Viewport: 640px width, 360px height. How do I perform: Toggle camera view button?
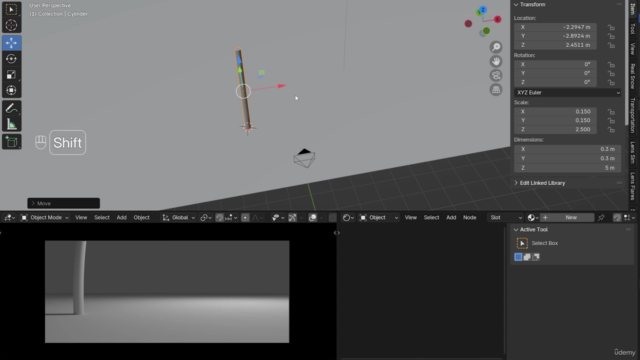coord(496,76)
